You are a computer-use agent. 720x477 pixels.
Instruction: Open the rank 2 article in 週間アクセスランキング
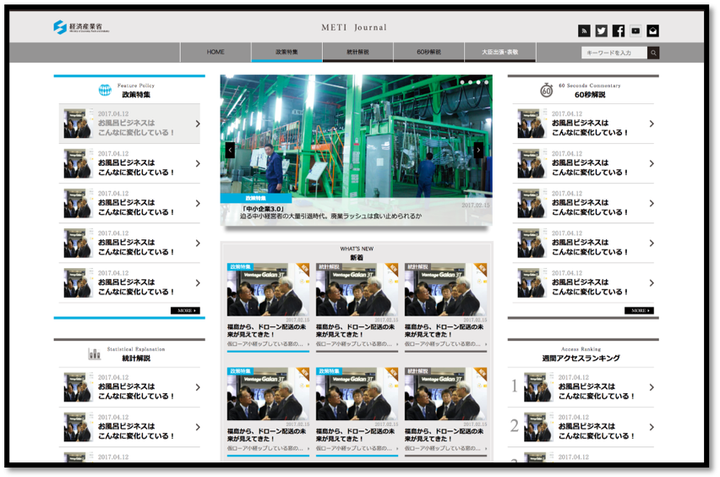583,427
